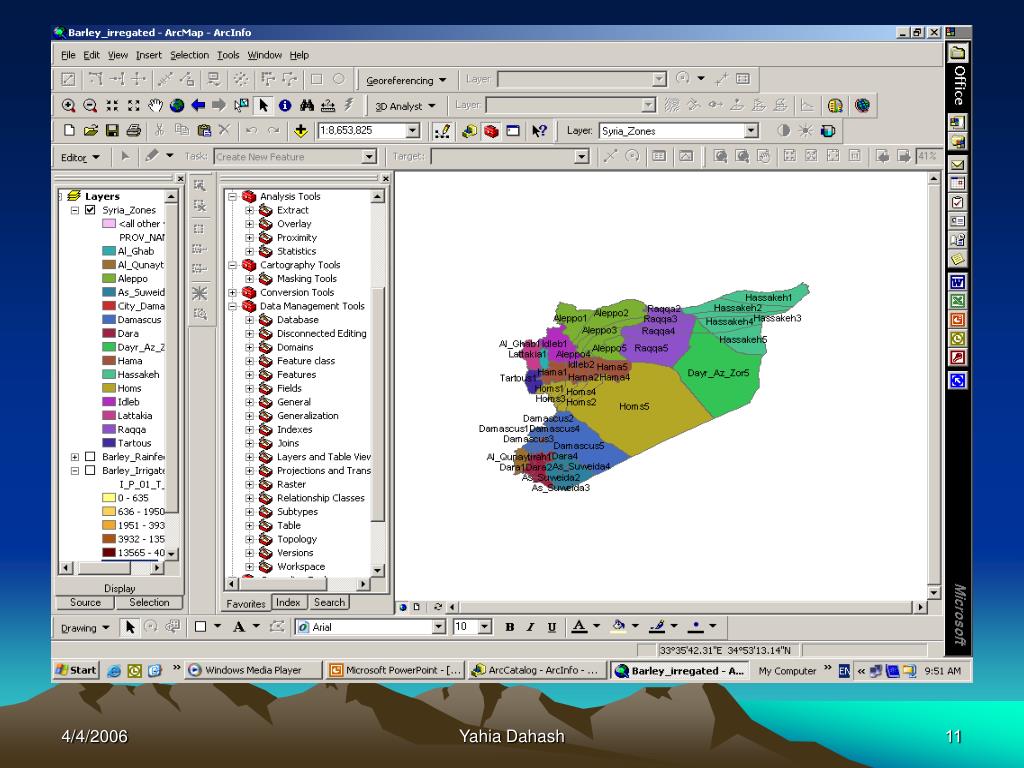Select the Zoom In tool
1024x768 pixels.
click(68, 105)
